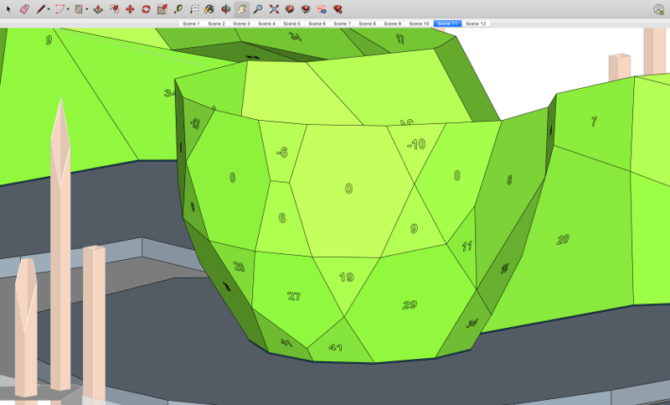Image resolution: width=670 pixels, height=405 pixels.
Task: Click the Tape Measure tool
Action: [178, 8]
